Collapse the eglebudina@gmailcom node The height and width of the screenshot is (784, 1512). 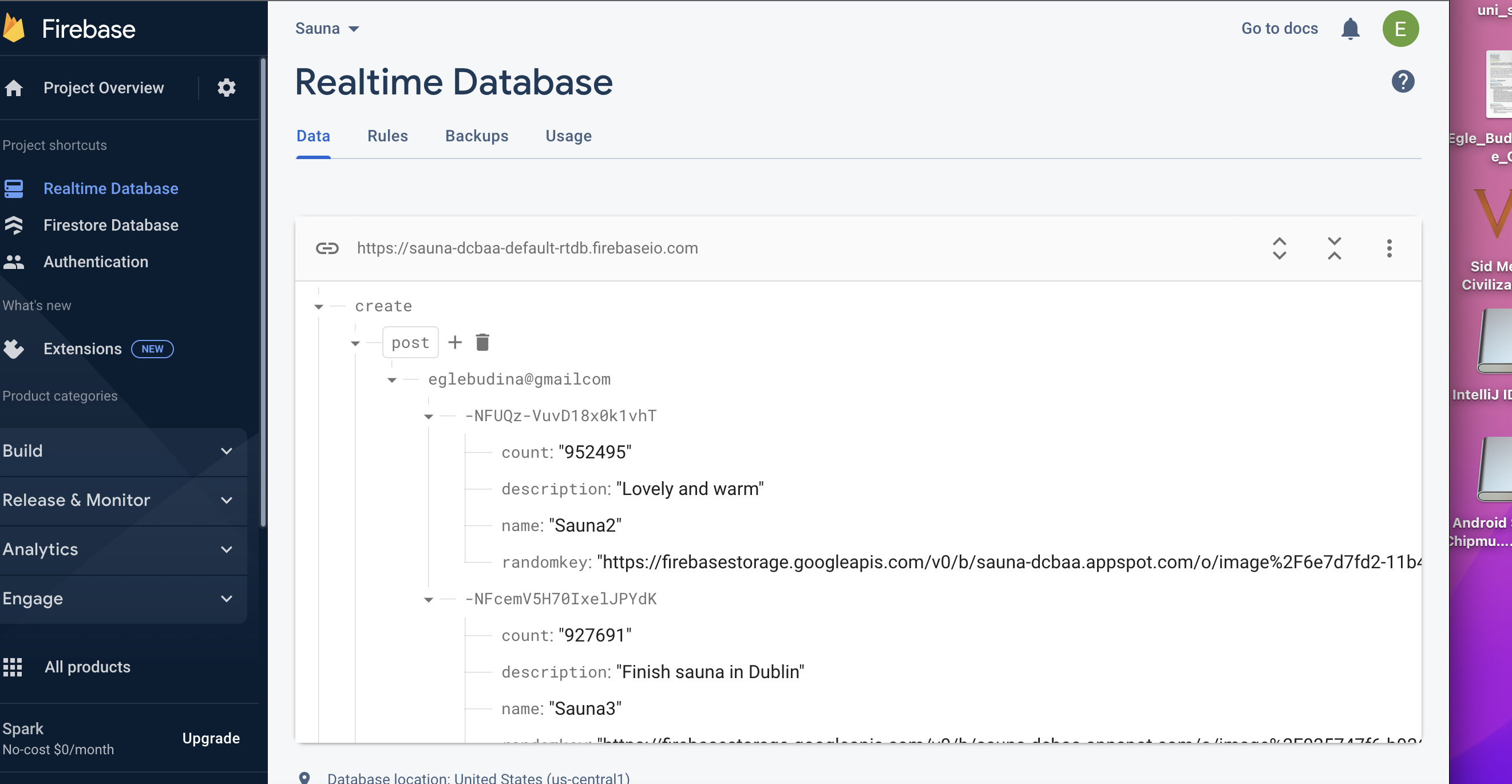(x=391, y=379)
